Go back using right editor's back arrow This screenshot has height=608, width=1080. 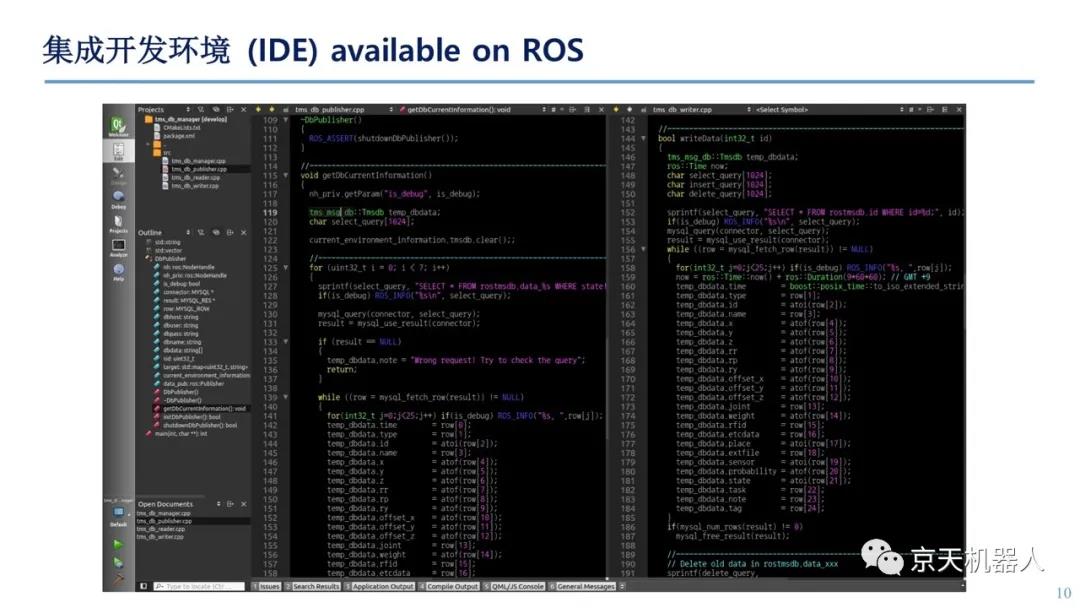pos(616,109)
